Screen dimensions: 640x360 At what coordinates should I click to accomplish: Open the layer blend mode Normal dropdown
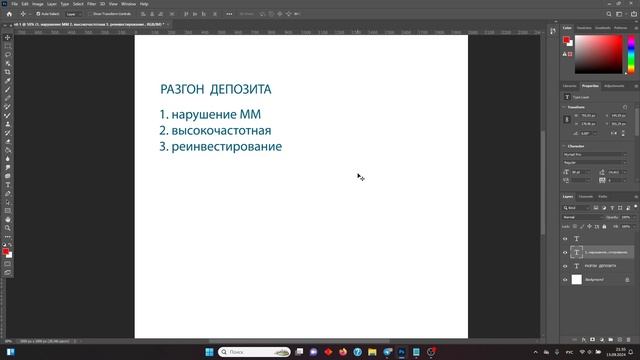(582, 217)
